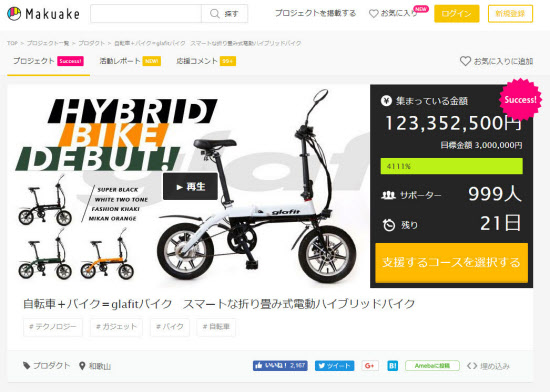Click the green 4111% progress bar
550x392 pixels.
451,166
